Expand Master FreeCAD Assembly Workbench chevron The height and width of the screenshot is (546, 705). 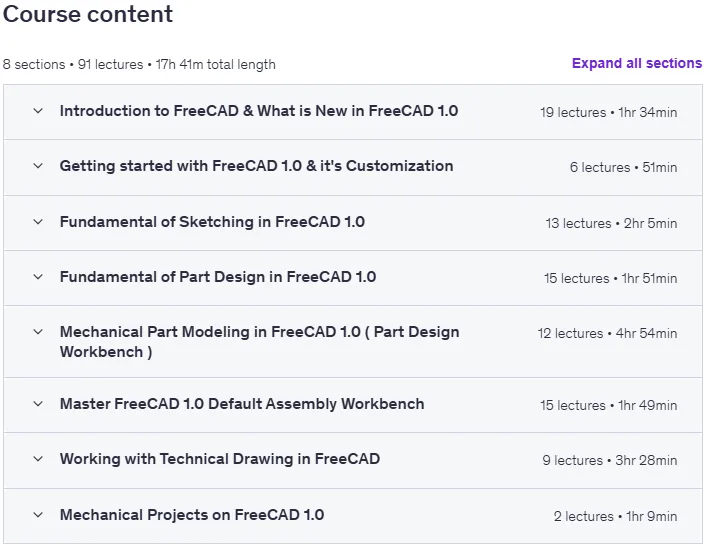tap(38, 404)
